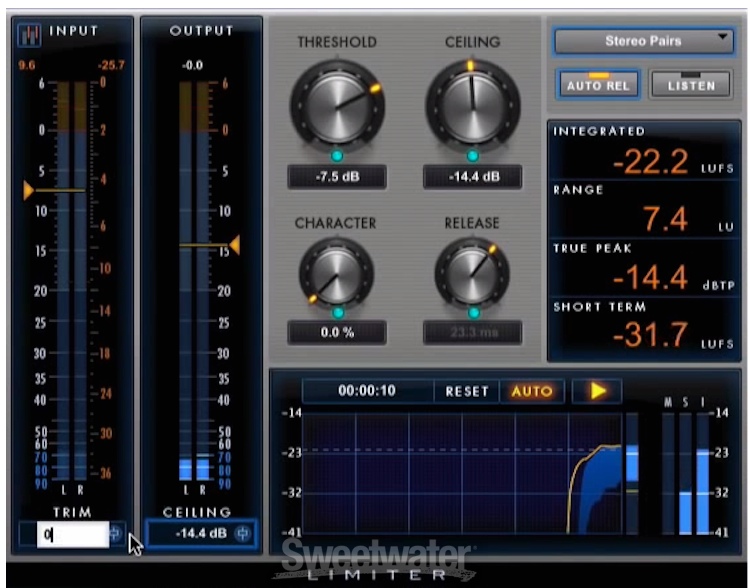This screenshot has height=588, width=750.
Task: Click the input threshold arrow marker
Action: point(28,190)
